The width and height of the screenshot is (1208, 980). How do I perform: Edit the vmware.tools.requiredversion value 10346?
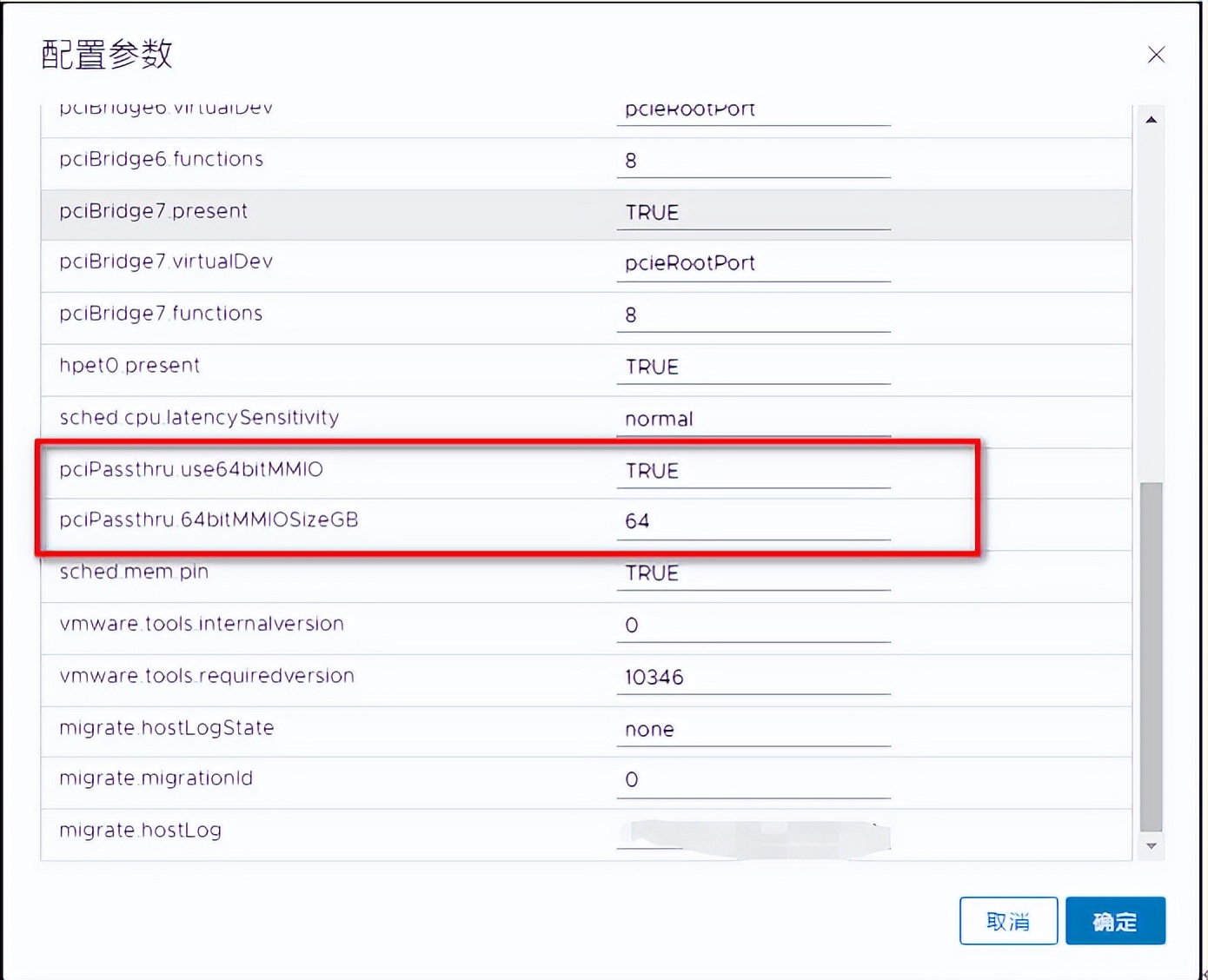[x=753, y=678]
